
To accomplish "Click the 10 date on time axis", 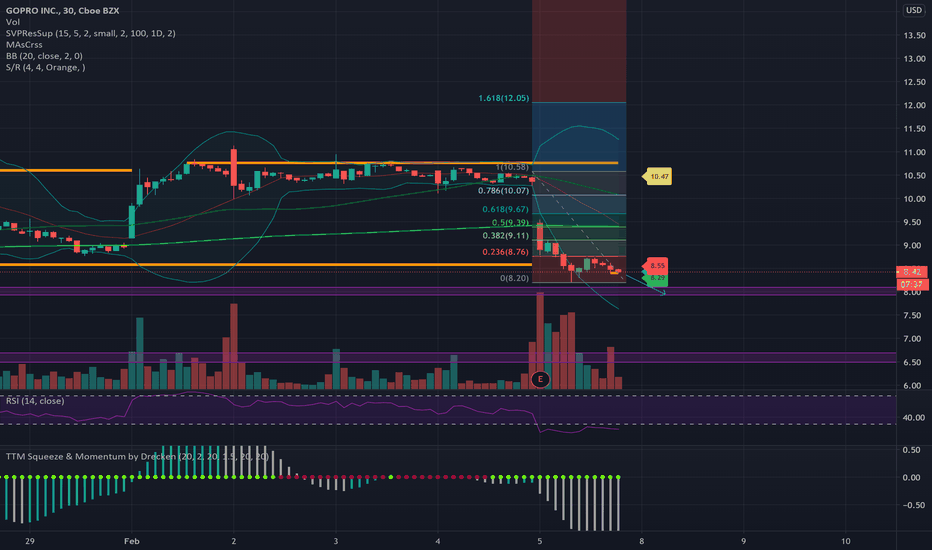I will [x=845, y=541].
